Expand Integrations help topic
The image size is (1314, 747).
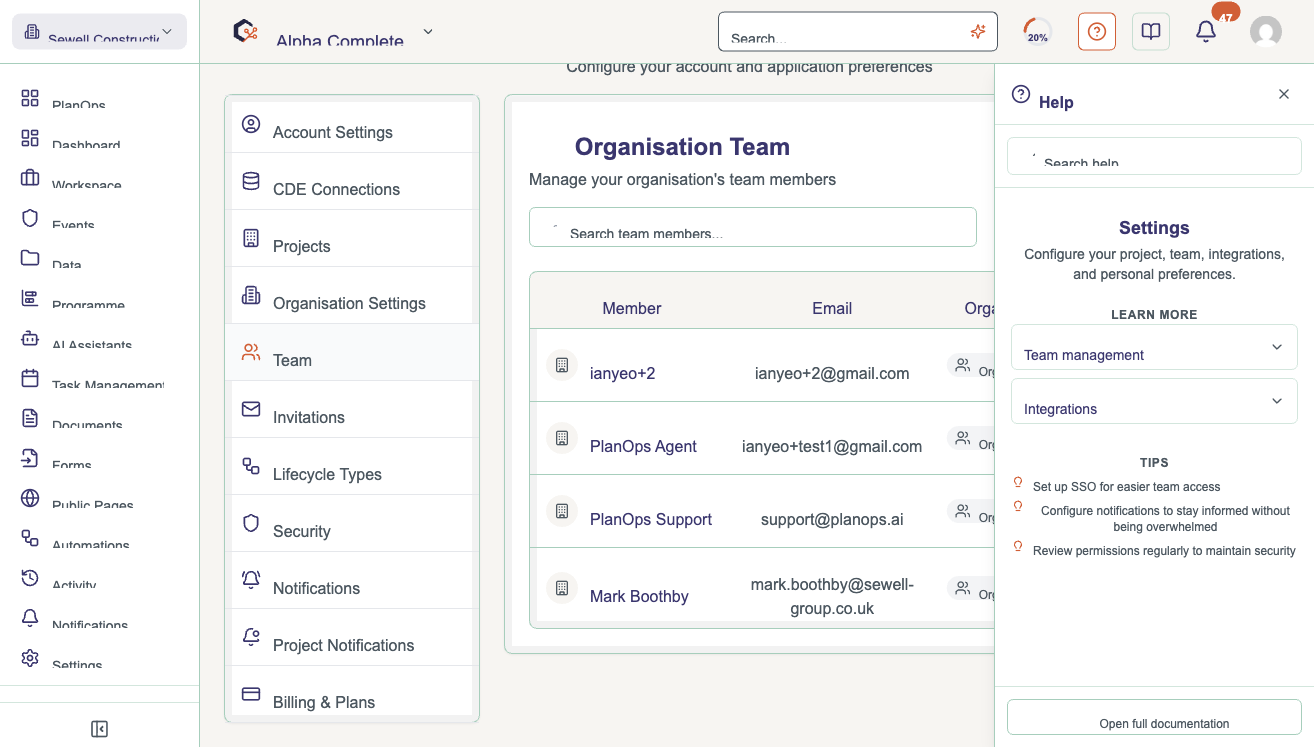(1154, 401)
